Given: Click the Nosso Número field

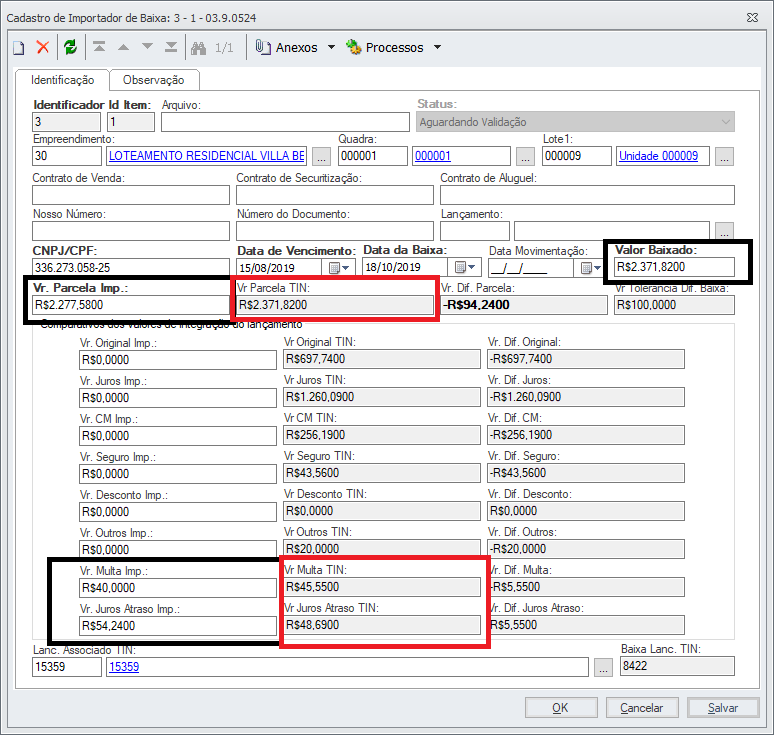Looking at the screenshot, I should coord(131,231).
